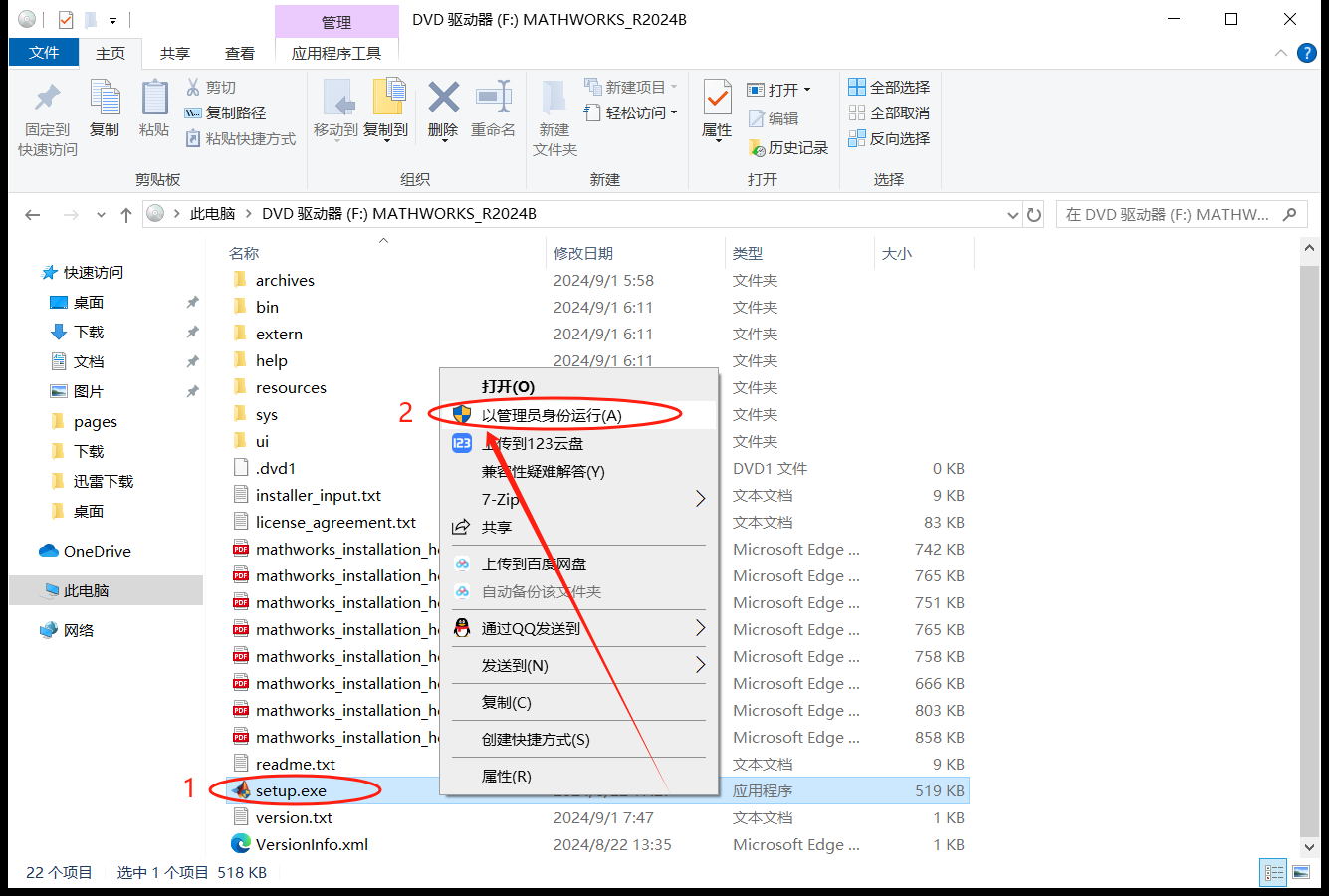Open 通过QQ发送到 submenu
Viewport: 1329px width, 896px height.
coord(578,628)
